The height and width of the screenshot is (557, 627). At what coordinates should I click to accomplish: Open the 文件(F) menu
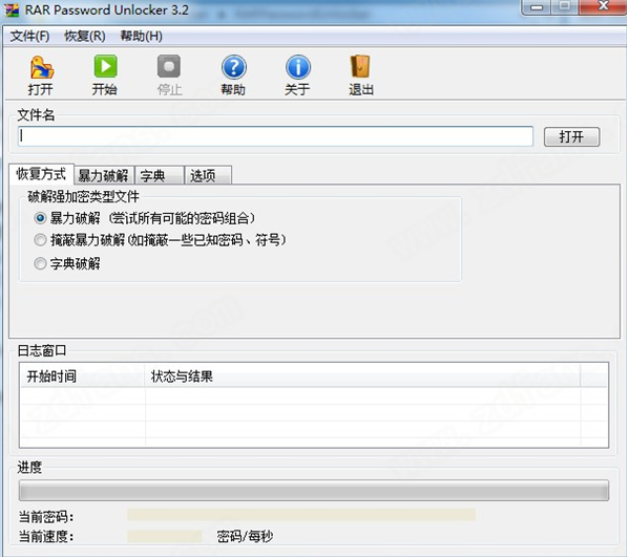pyautogui.click(x=30, y=36)
